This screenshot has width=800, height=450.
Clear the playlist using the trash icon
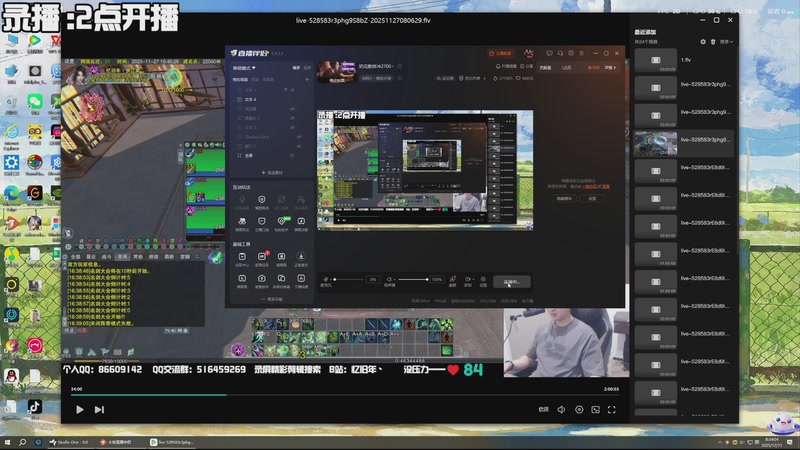tap(713, 42)
